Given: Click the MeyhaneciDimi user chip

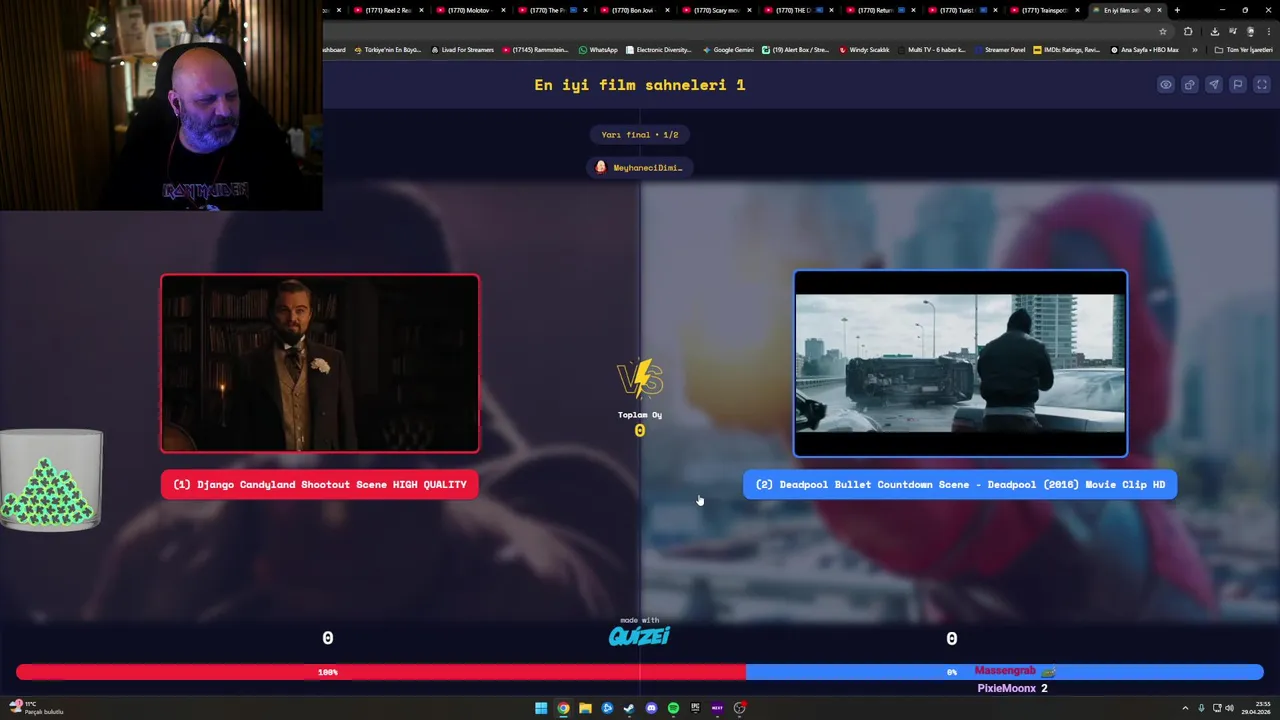Looking at the screenshot, I should click(x=640, y=167).
